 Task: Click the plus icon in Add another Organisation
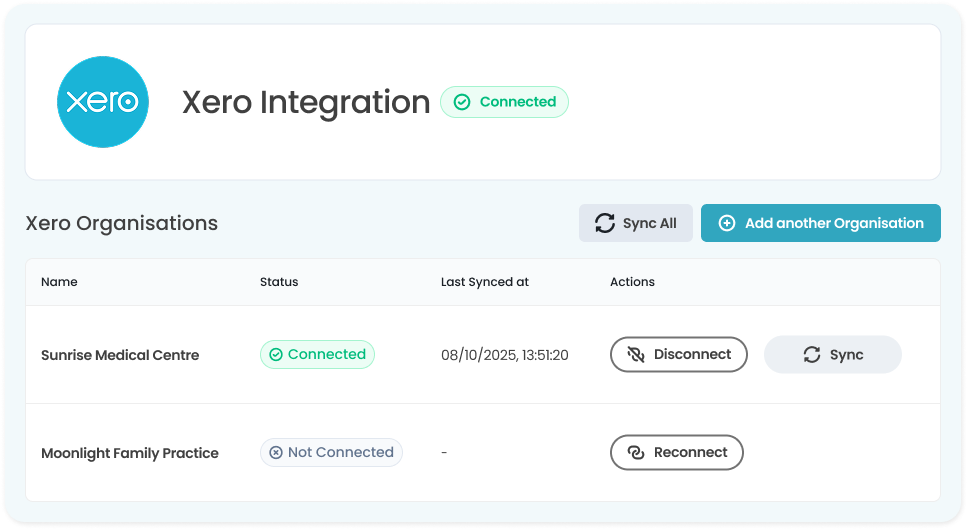click(x=727, y=223)
